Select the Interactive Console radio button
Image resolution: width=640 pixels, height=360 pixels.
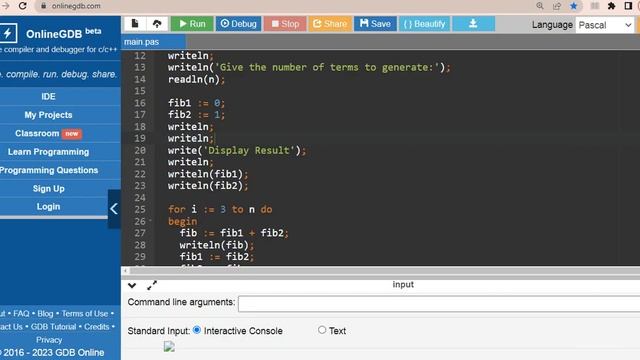(x=197, y=330)
